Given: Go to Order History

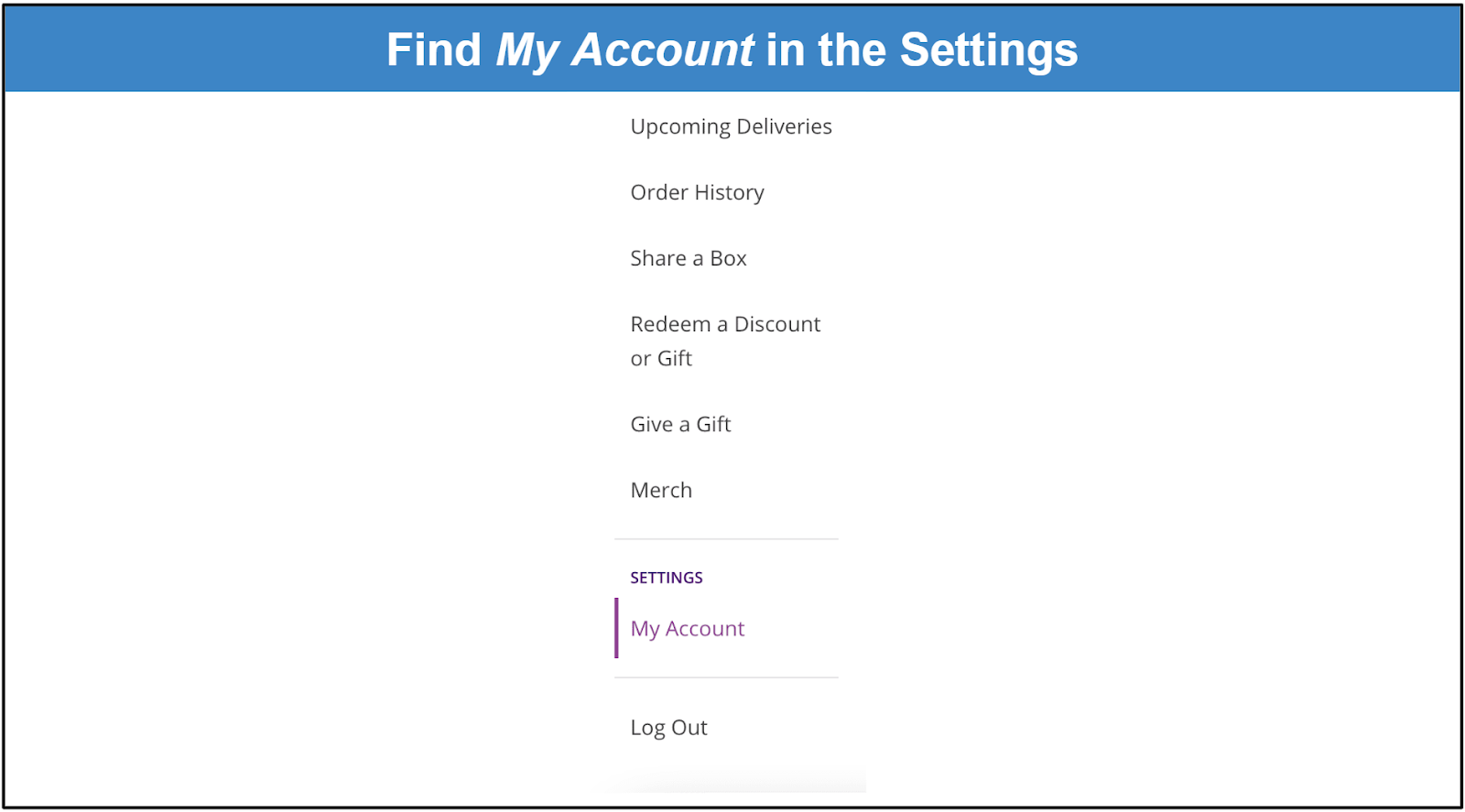Looking at the screenshot, I should tap(697, 192).
